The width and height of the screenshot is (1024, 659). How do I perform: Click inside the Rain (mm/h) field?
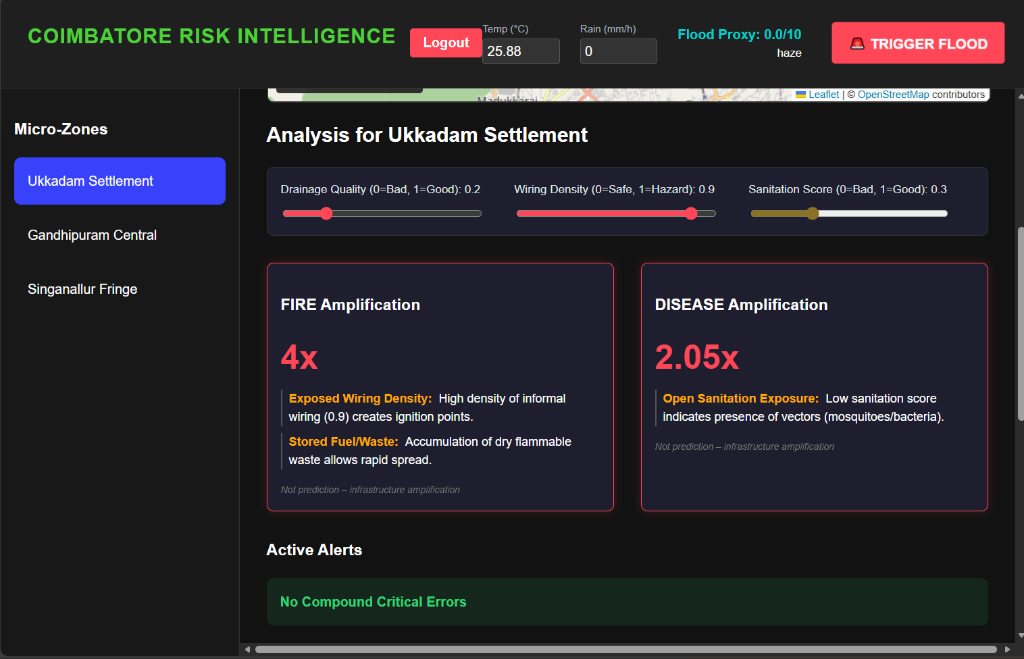point(618,50)
